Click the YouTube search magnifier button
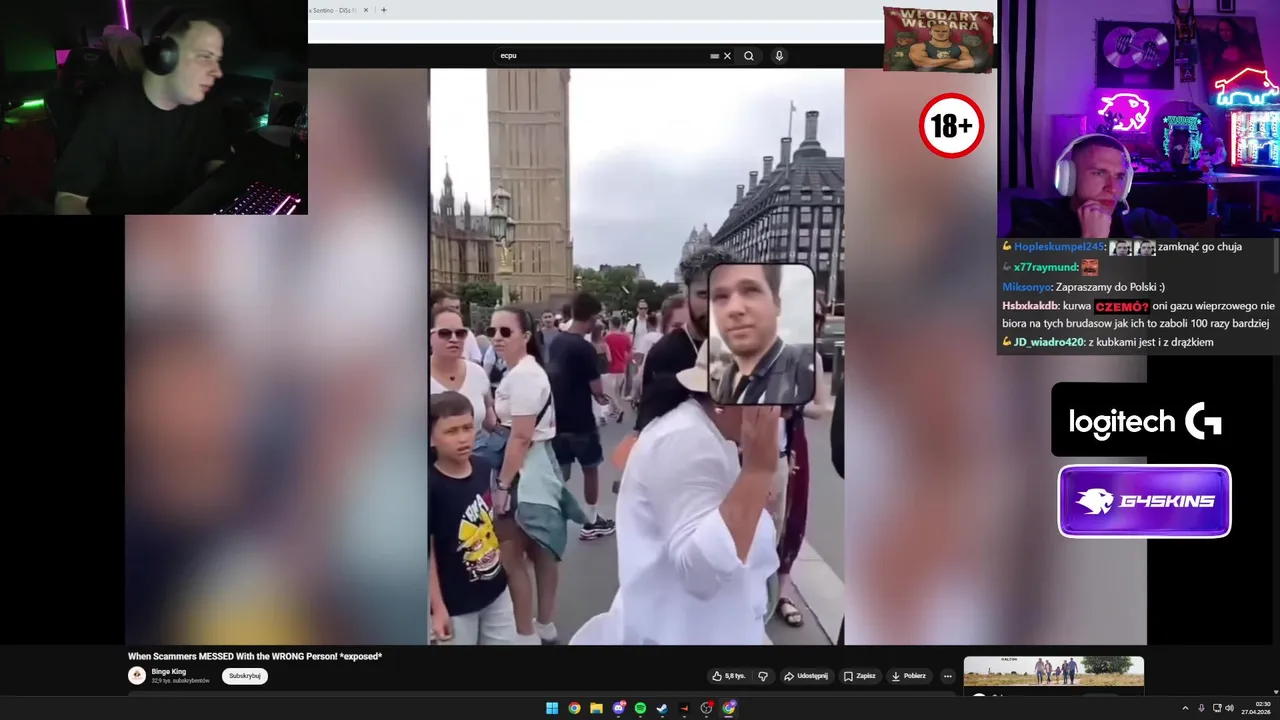1280x720 pixels. 749,56
